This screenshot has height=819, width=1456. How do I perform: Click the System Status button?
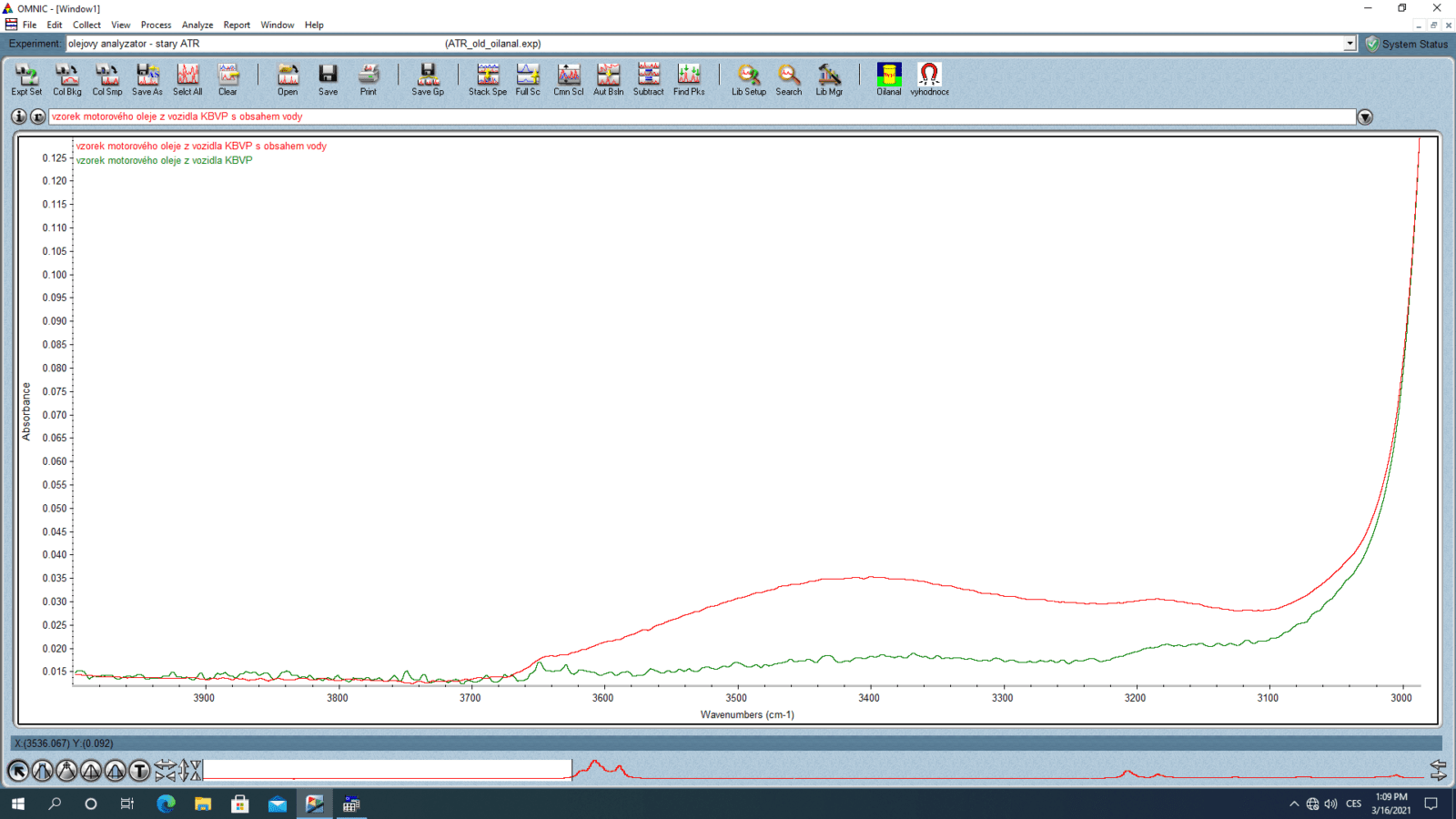coord(1406,44)
